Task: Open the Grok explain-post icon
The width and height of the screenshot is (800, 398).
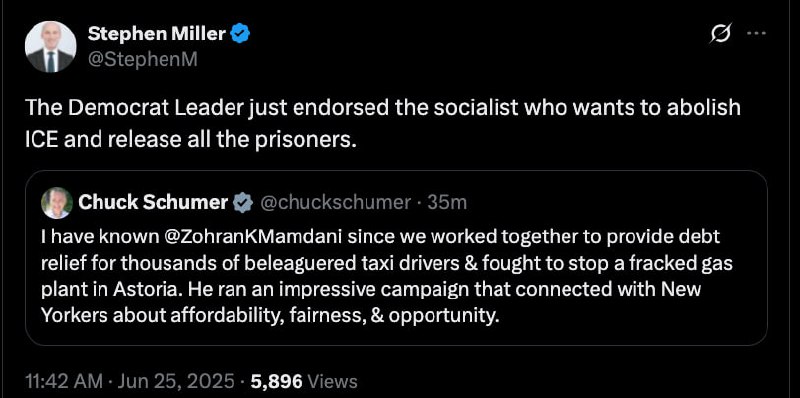Action: (x=721, y=34)
